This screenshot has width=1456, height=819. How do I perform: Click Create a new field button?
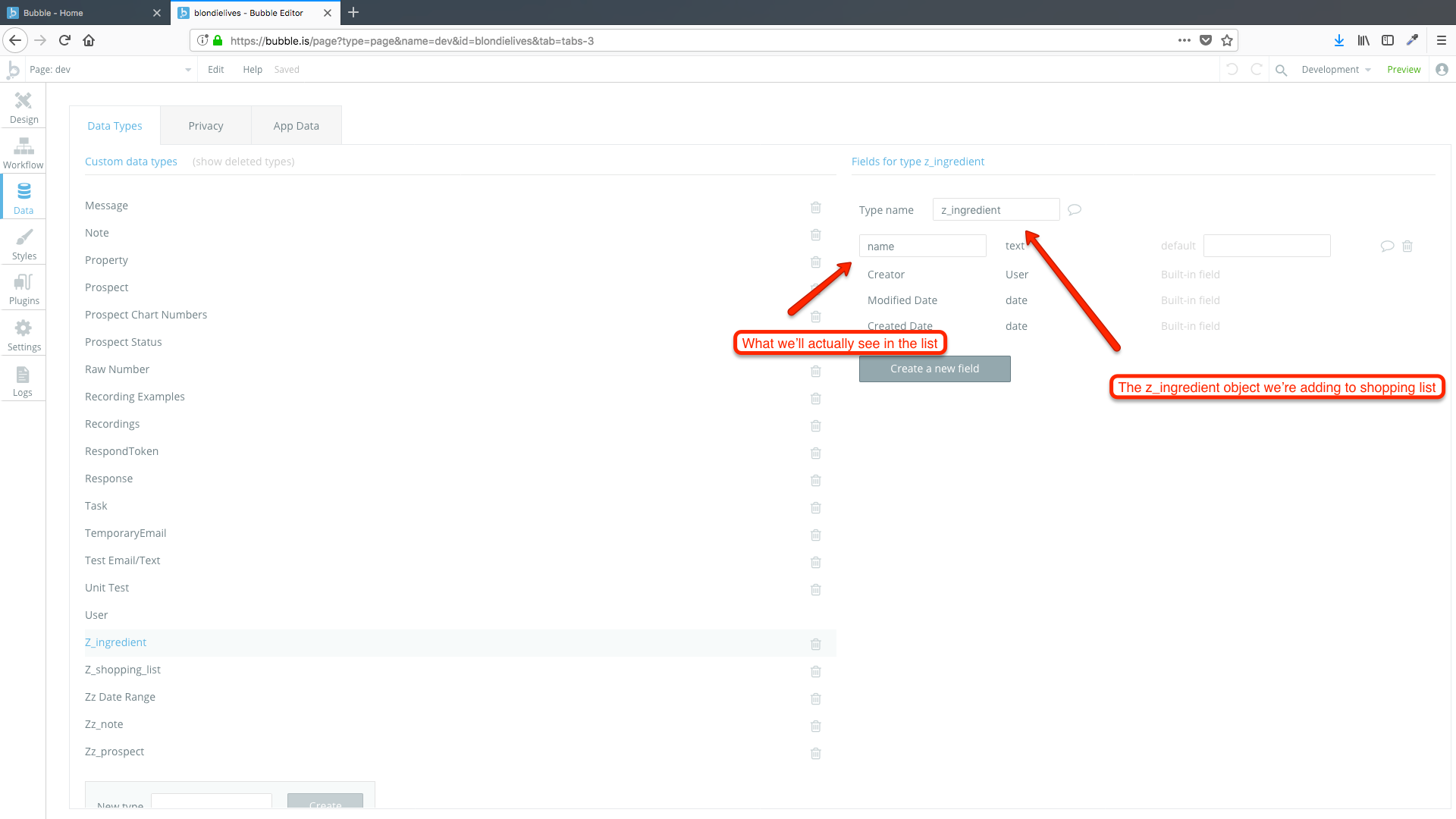tap(934, 369)
